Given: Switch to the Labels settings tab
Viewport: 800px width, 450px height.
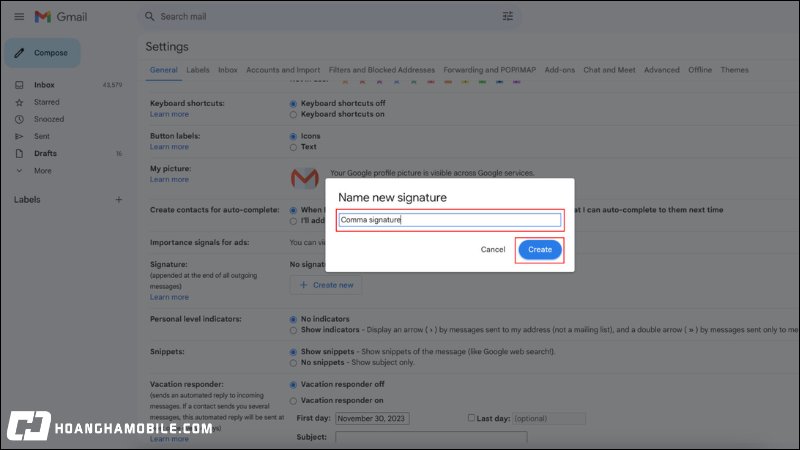Looking at the screenshot, I should pos(197,70).
